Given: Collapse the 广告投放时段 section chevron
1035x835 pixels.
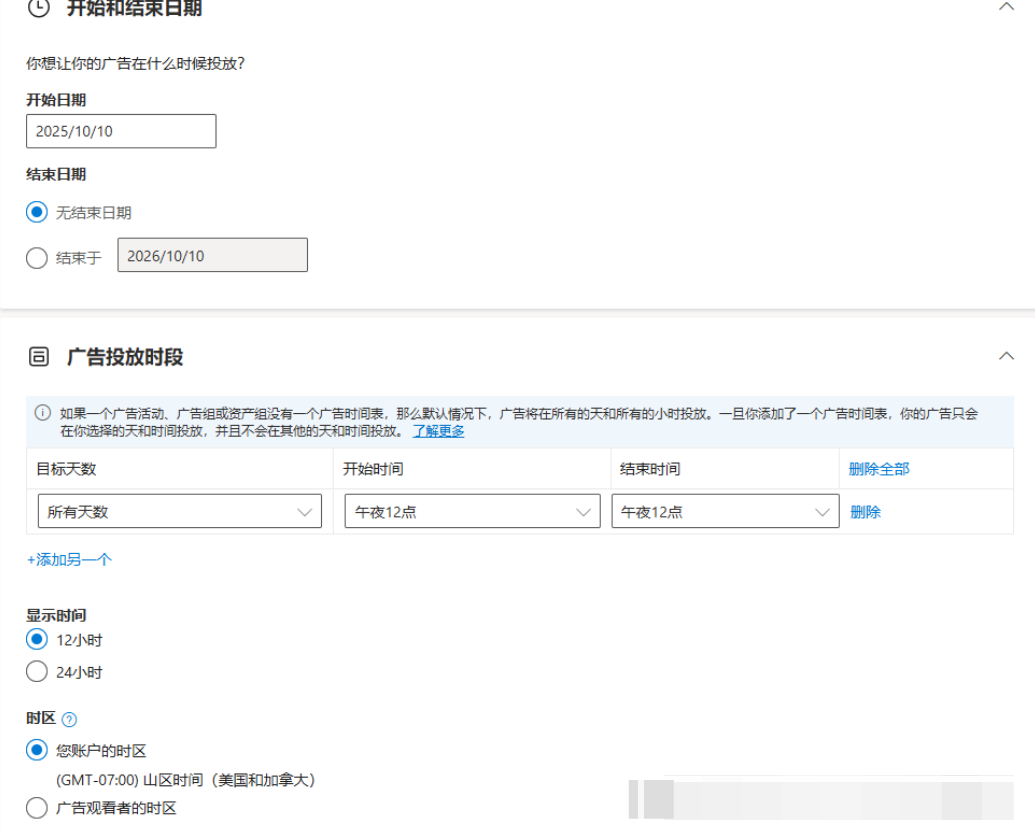Looking at the screenshot, I should [1006, 356].
